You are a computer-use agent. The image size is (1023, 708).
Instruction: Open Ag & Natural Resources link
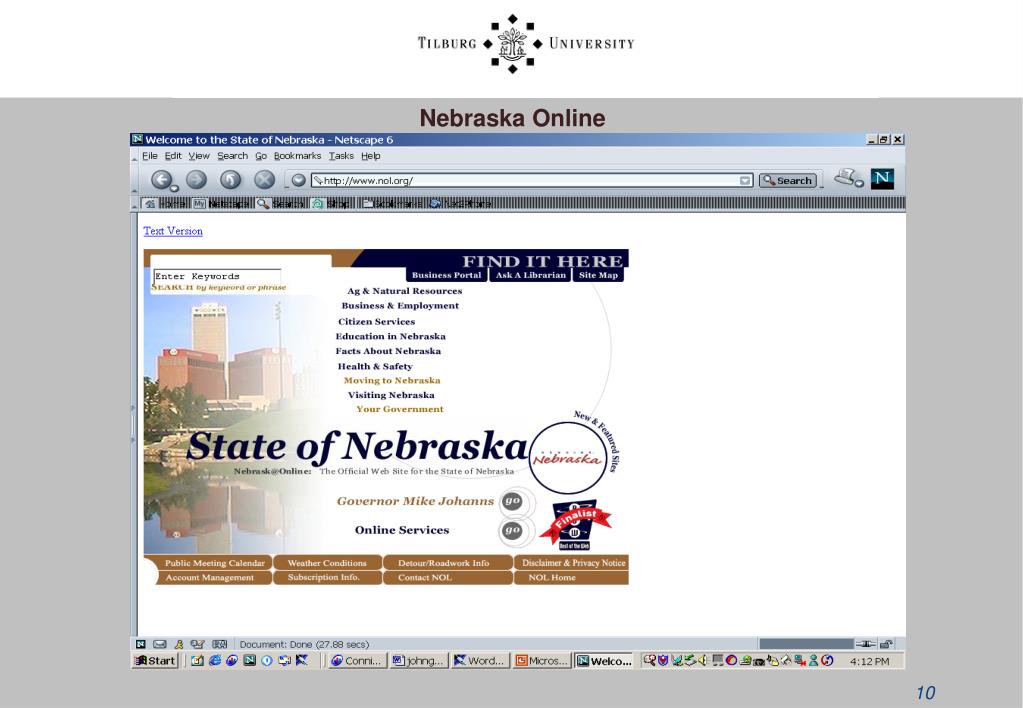tap(405, 291)
